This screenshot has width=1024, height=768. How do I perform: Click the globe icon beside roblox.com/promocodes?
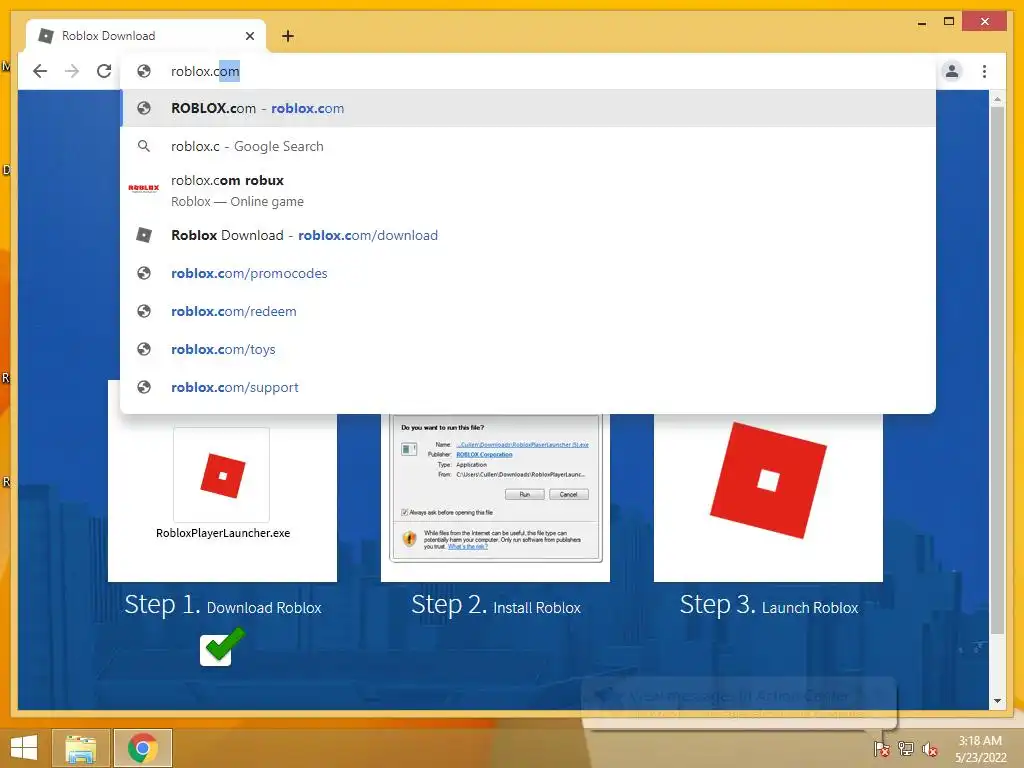[x=144, y=273]
